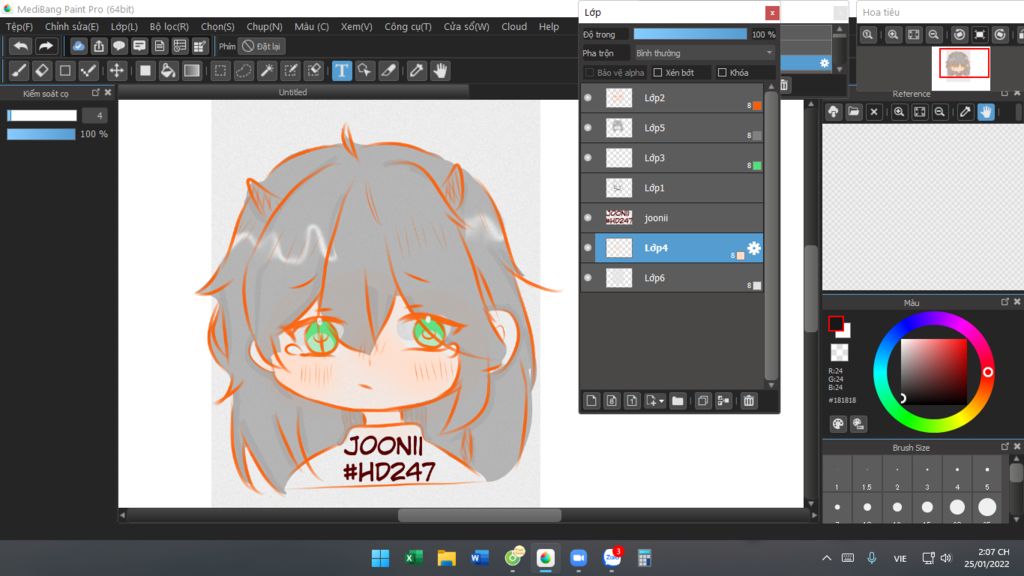This screenshot has height=576, width=1024.
Task: Open add-layer dropdown arrow in Lớp panel
Action: coord(662,401)
